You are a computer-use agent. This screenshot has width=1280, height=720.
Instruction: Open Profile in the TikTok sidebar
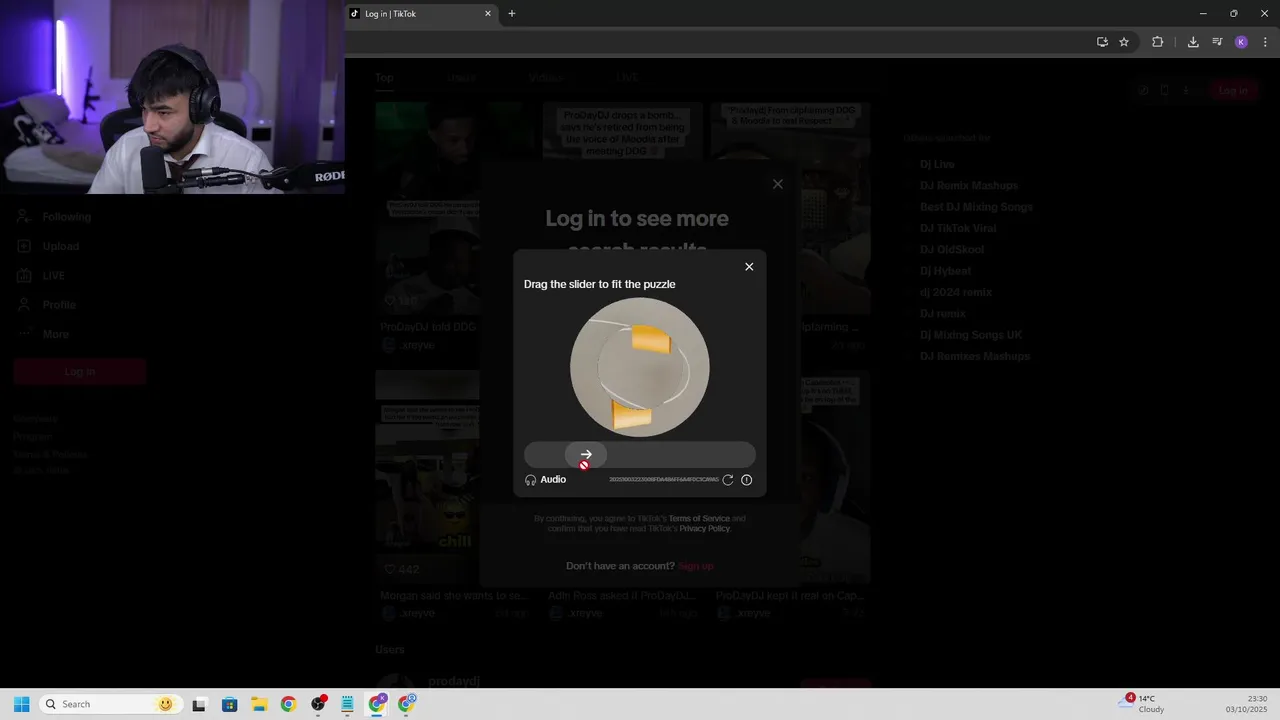coord(46,304)
